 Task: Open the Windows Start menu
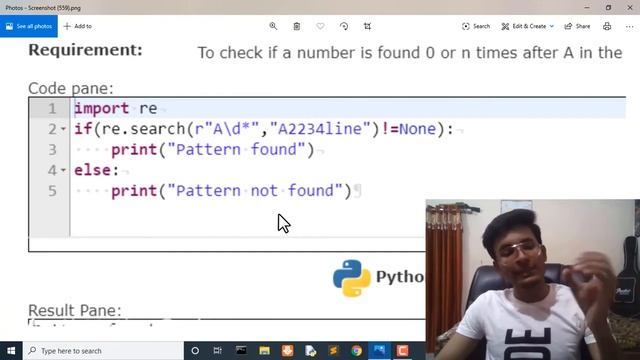11,351
